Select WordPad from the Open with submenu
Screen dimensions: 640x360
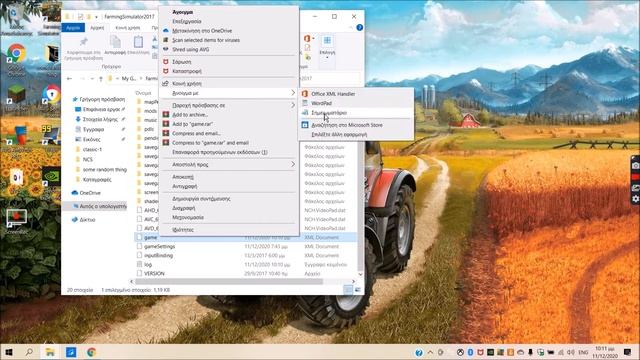321,103
